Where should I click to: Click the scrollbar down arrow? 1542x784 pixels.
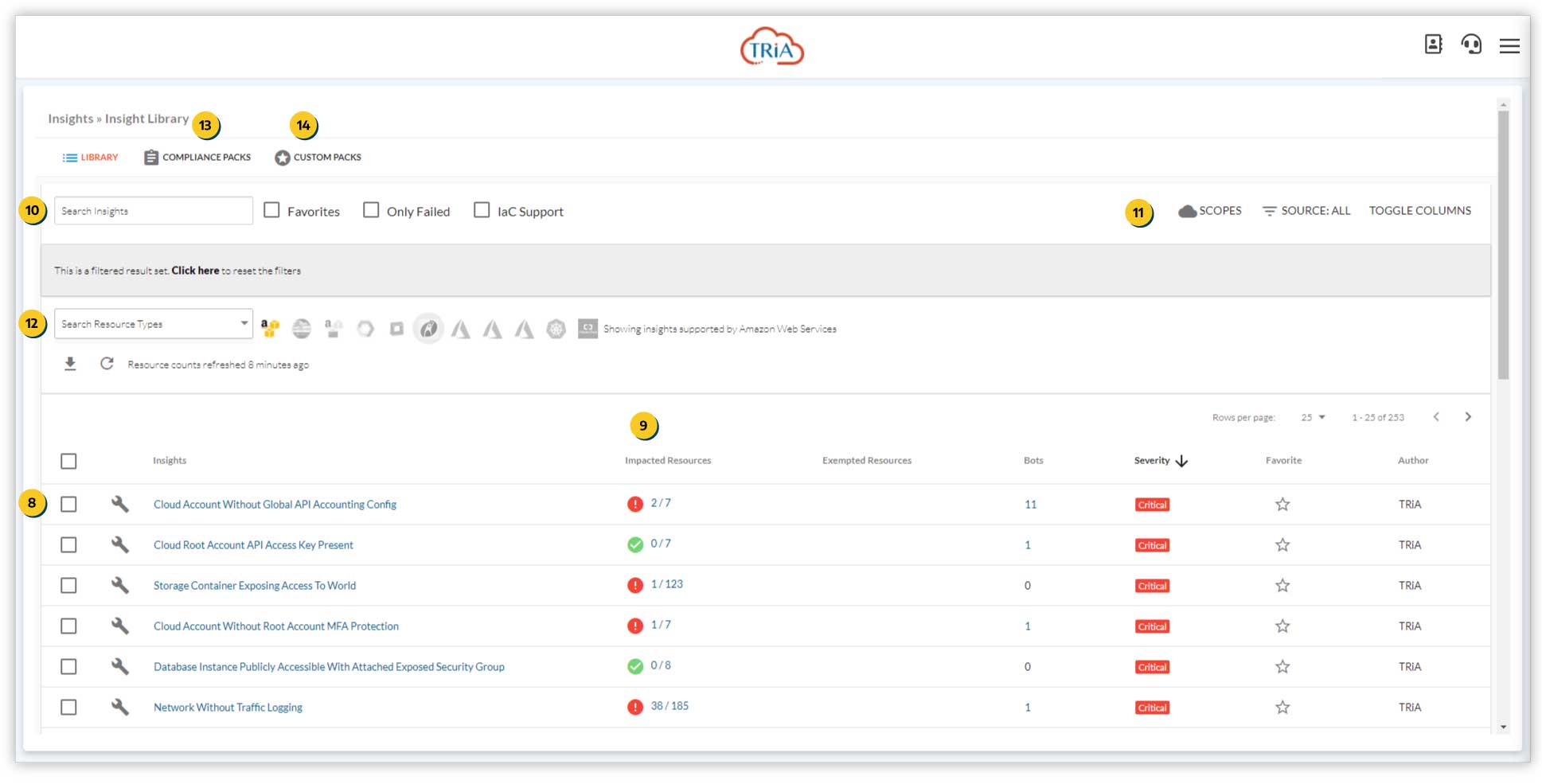[x=1503, y=727]
